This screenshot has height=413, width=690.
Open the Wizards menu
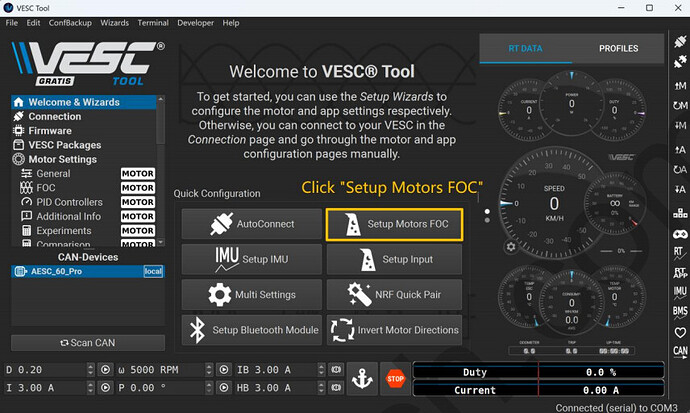(114, 23)
